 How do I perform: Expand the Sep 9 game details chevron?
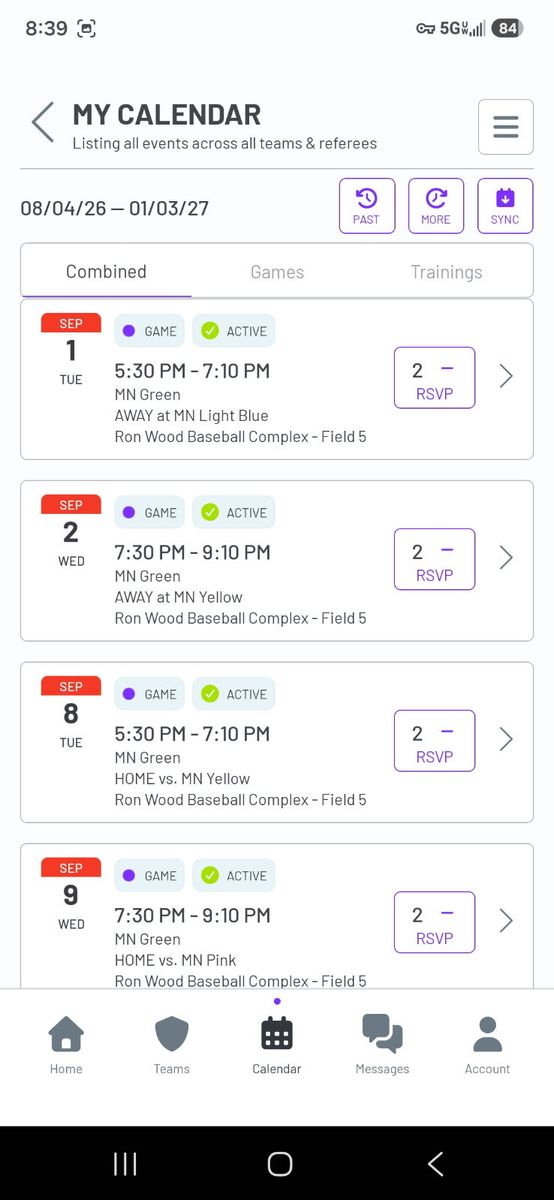tap(506, 921)
